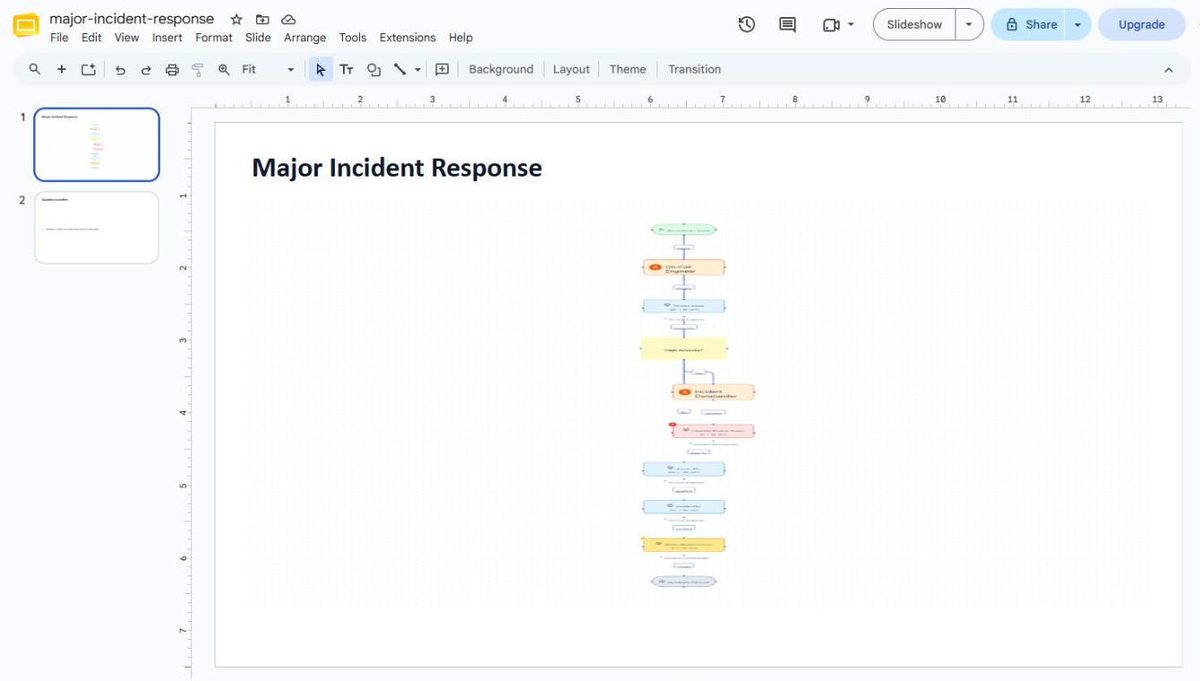Open the Tools menu

pos(353,37)
